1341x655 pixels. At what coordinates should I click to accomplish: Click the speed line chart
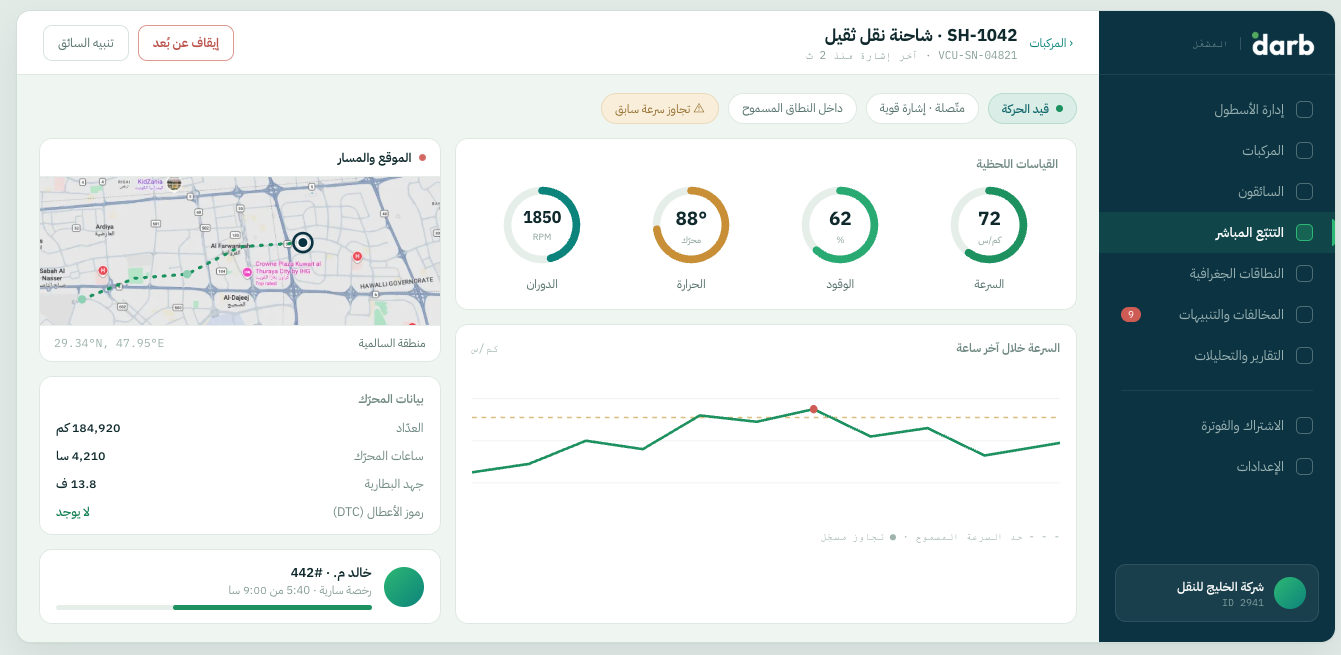tap(766, 440)
